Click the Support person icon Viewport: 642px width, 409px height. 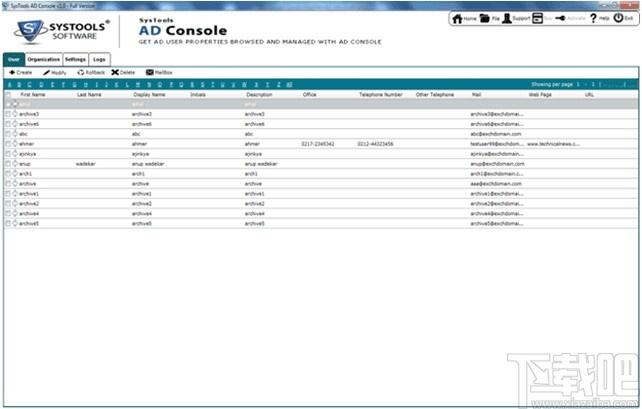(x=507, y=18)
